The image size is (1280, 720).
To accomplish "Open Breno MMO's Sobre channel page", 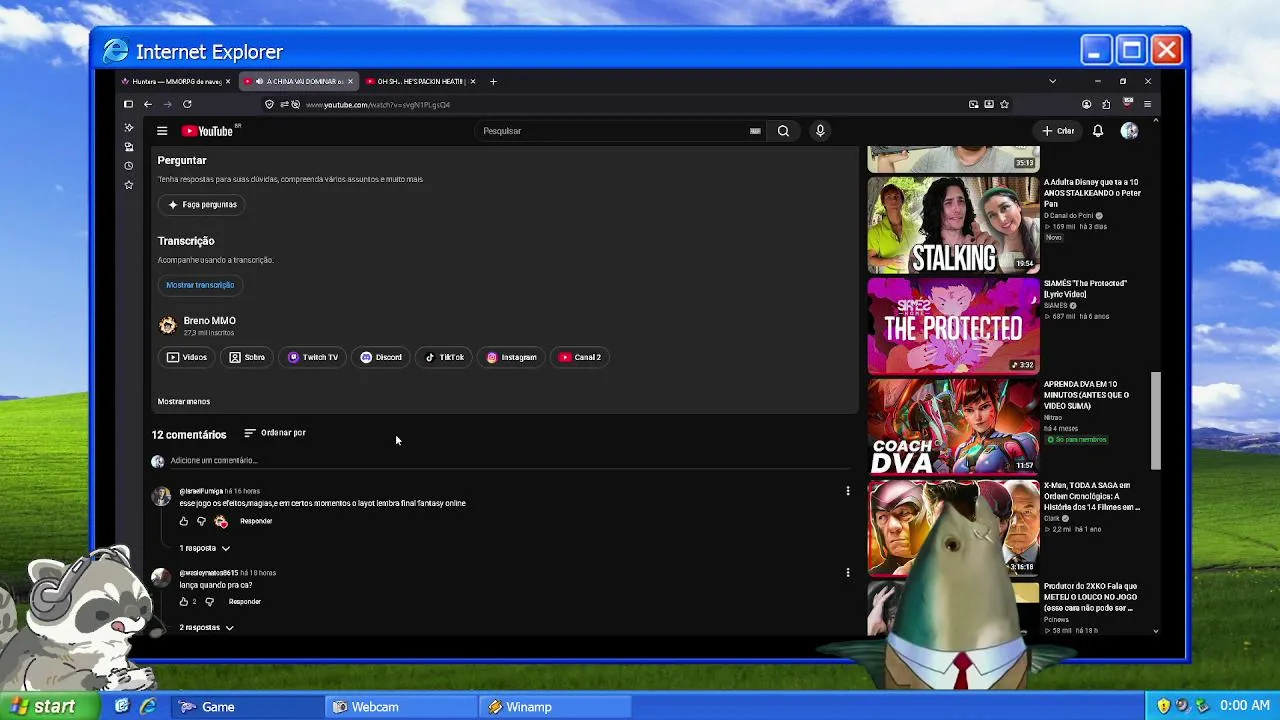I will pyautogui.click(x=247, y=357).
